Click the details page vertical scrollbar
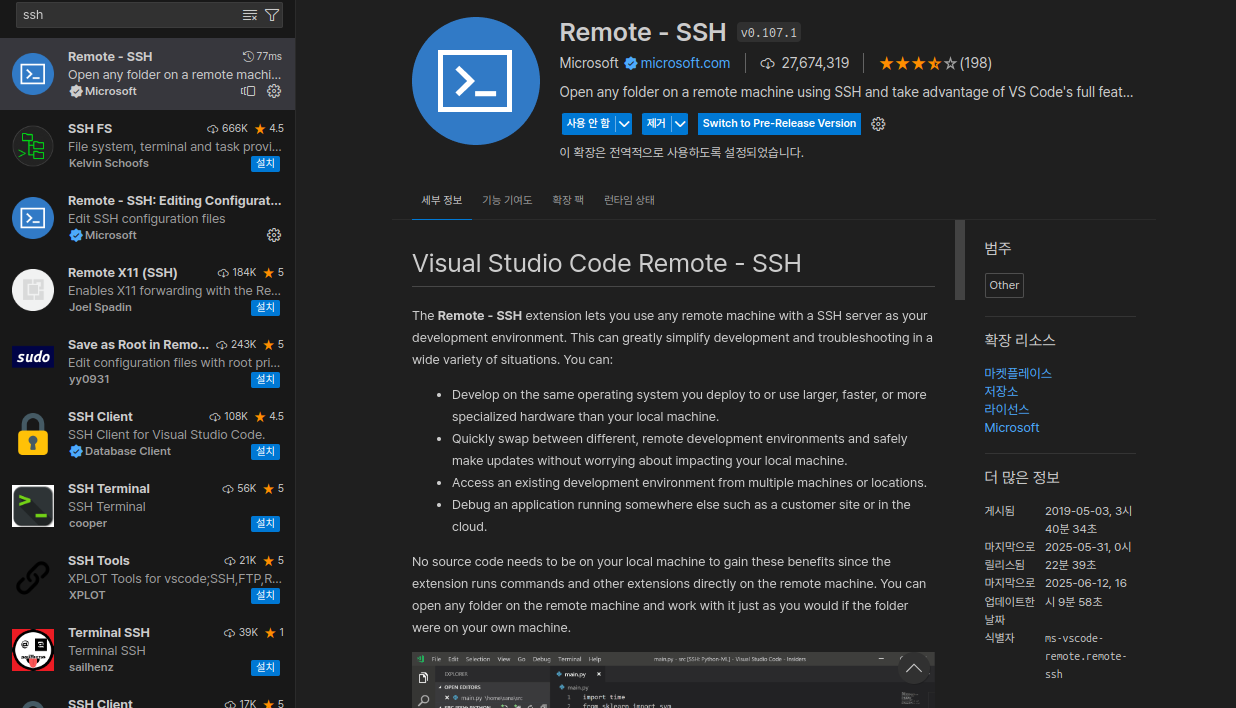 [x=960, y=260]
